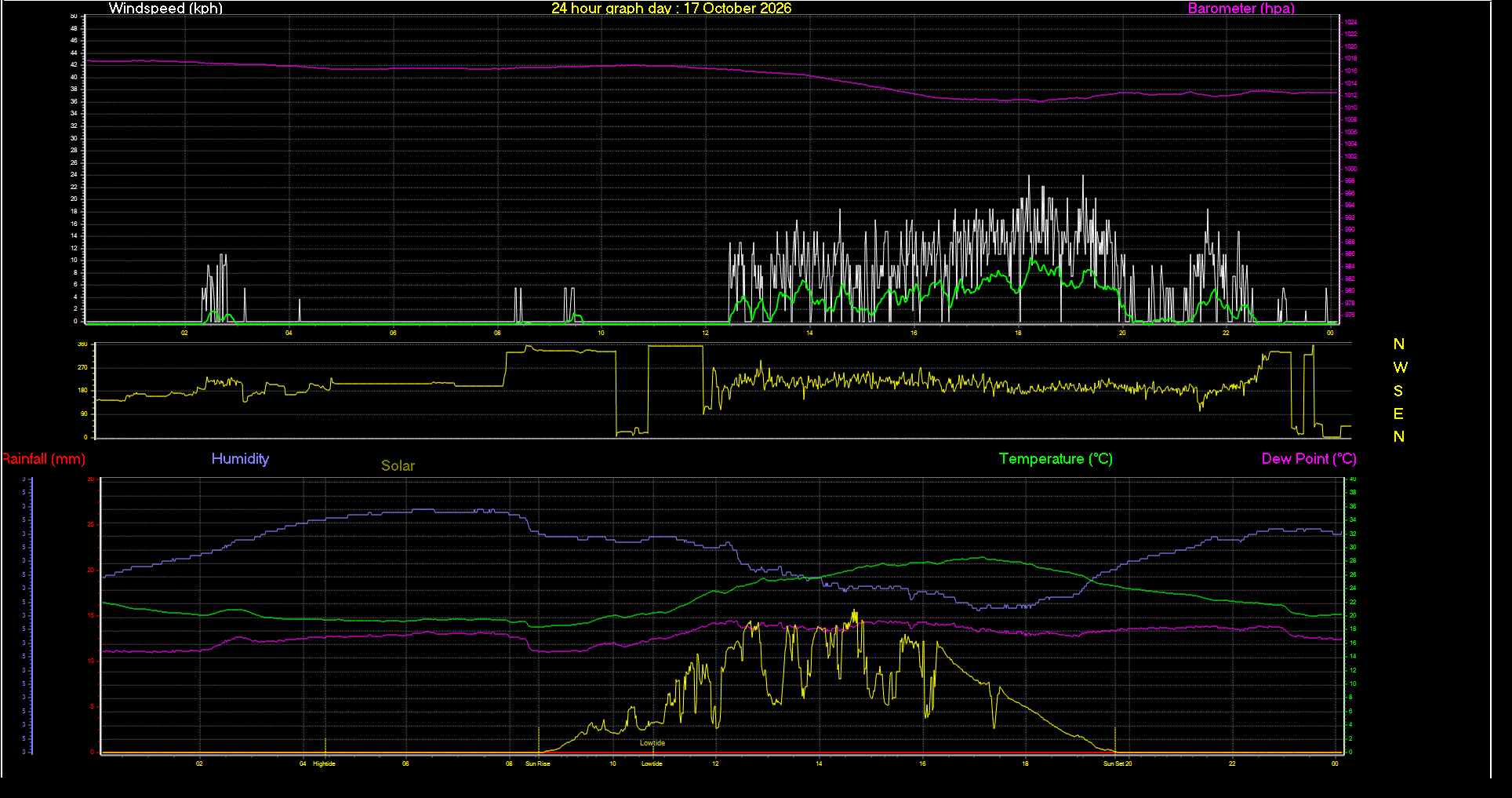Click the 'E' wind direction compass label
Viewport: 1512px width, 798px height.
point(1398,414)
